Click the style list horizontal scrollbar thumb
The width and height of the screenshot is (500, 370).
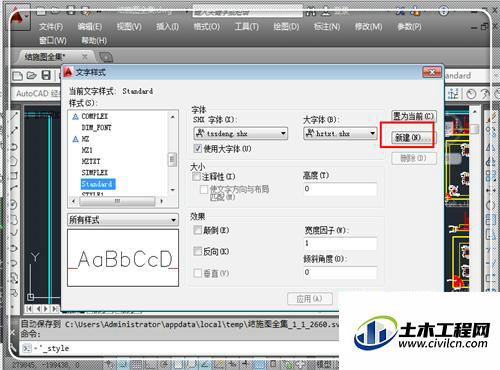[x=117, y=201]
